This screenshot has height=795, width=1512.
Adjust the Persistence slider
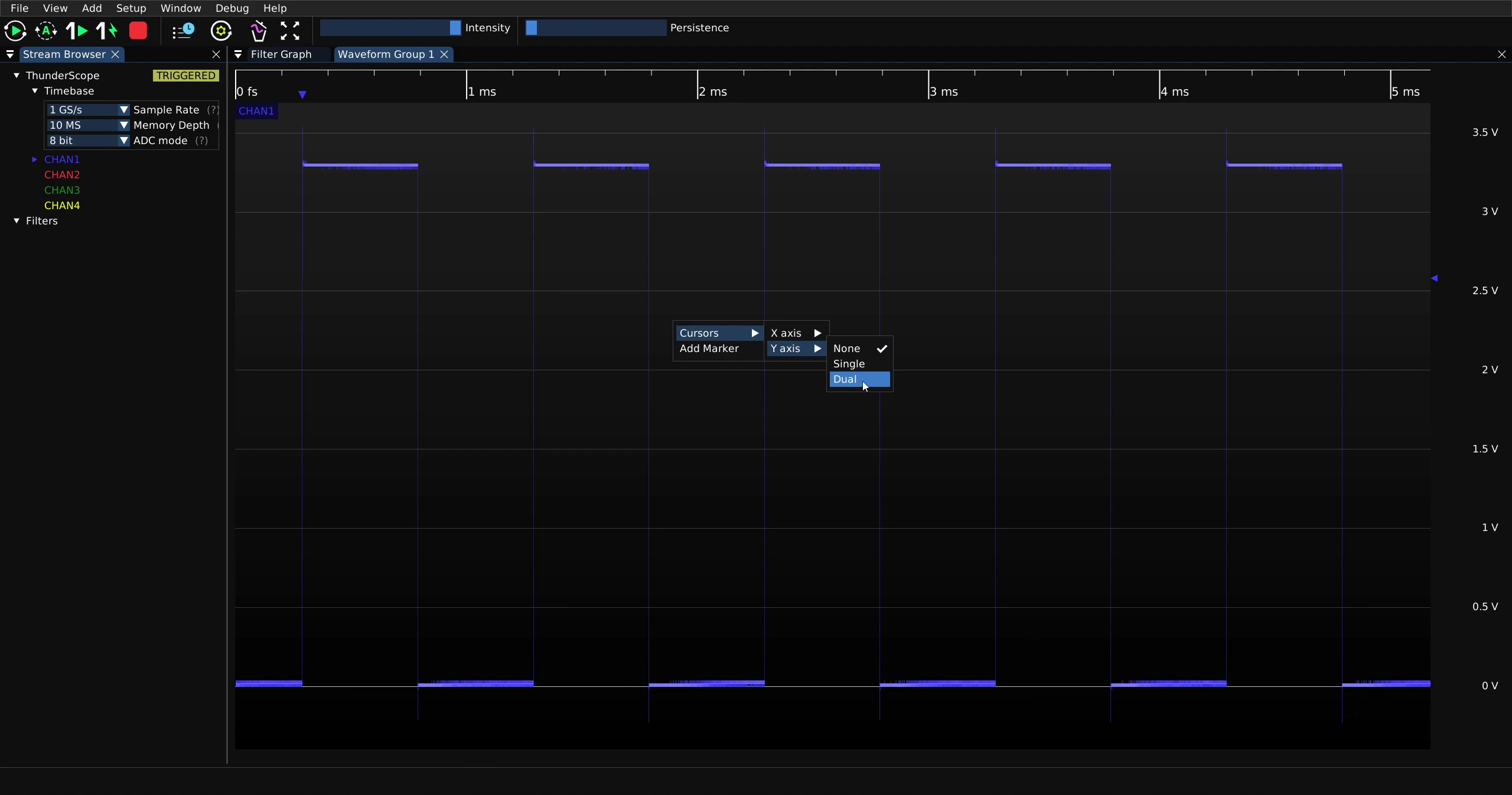(596, 28)
